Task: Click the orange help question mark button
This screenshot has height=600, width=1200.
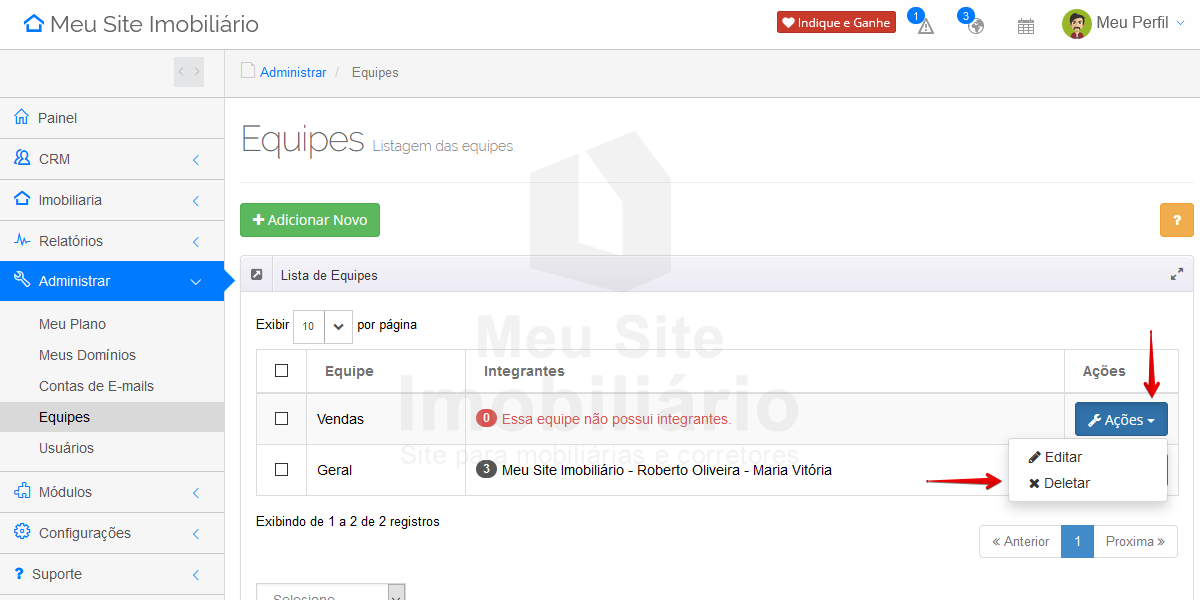Action: click(x=1176, y=220)
